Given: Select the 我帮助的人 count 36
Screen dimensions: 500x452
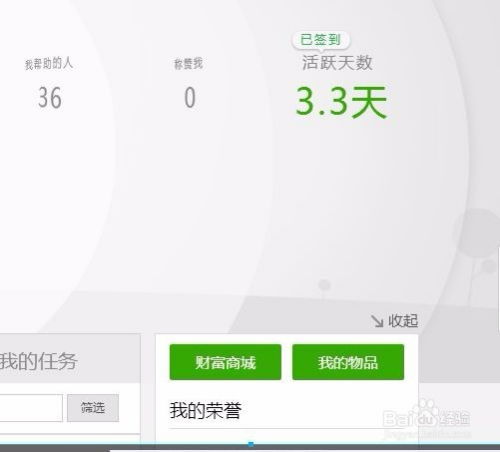Looking at the screenshot, I should click(x=50, y=98).
